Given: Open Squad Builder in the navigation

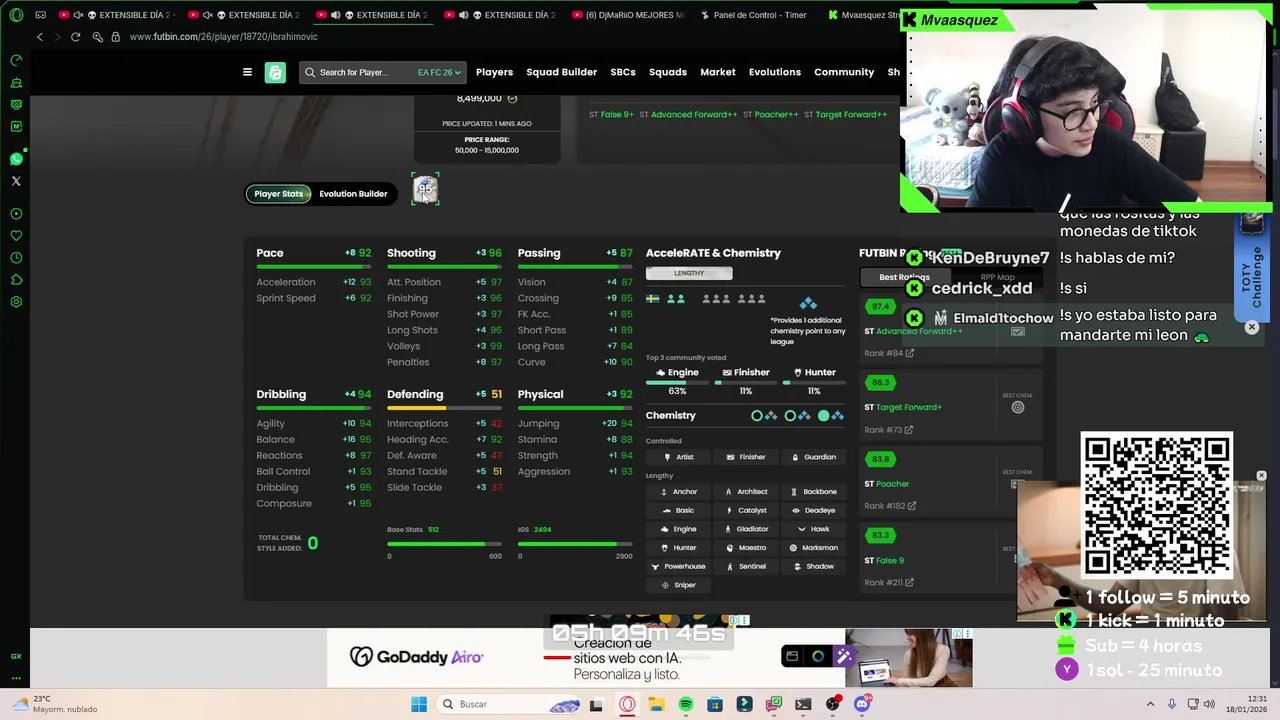Looking at the screenshot, I should click(x=561, y=72).
